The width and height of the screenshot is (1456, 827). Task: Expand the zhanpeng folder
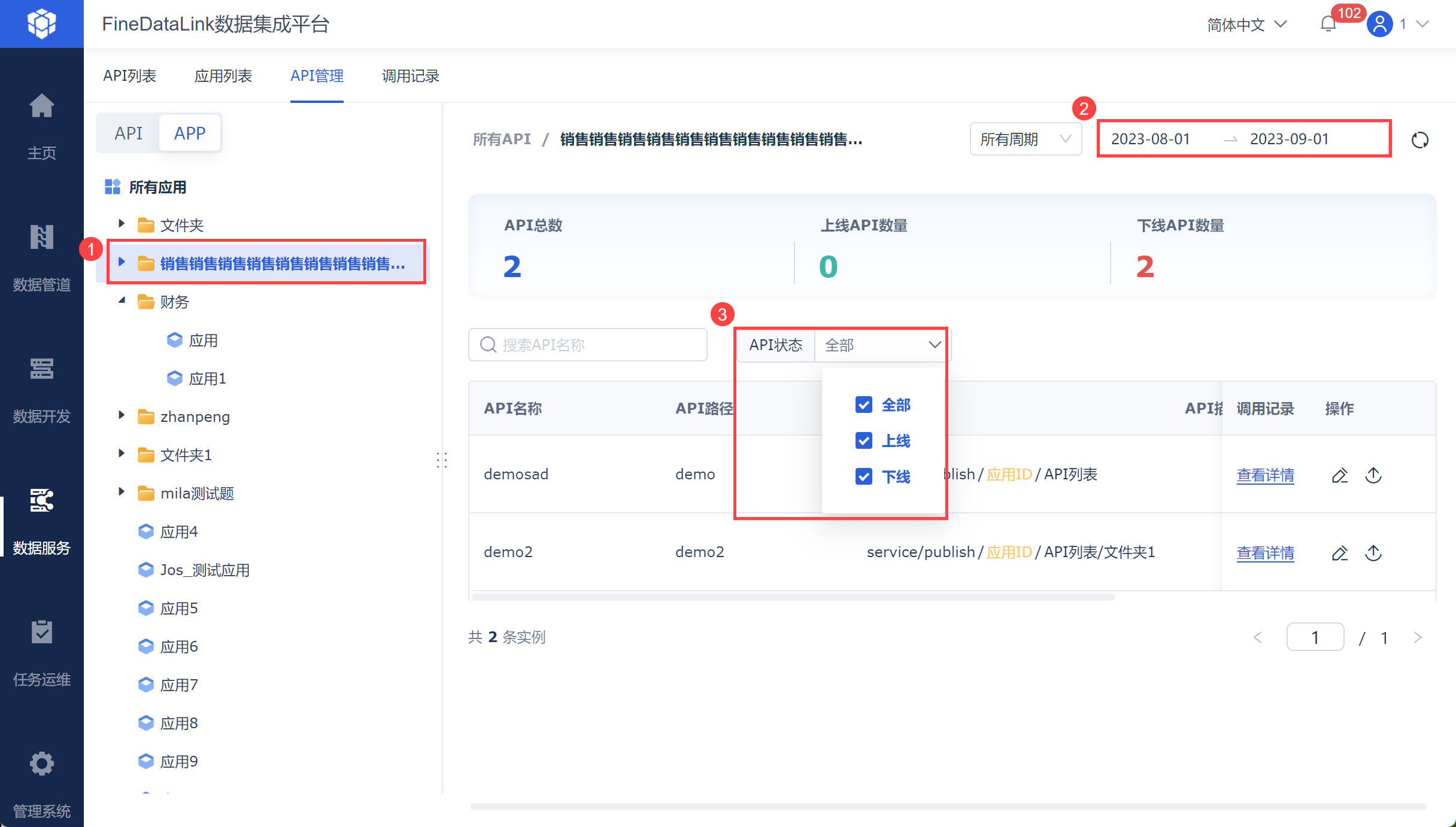coord(122,416)
